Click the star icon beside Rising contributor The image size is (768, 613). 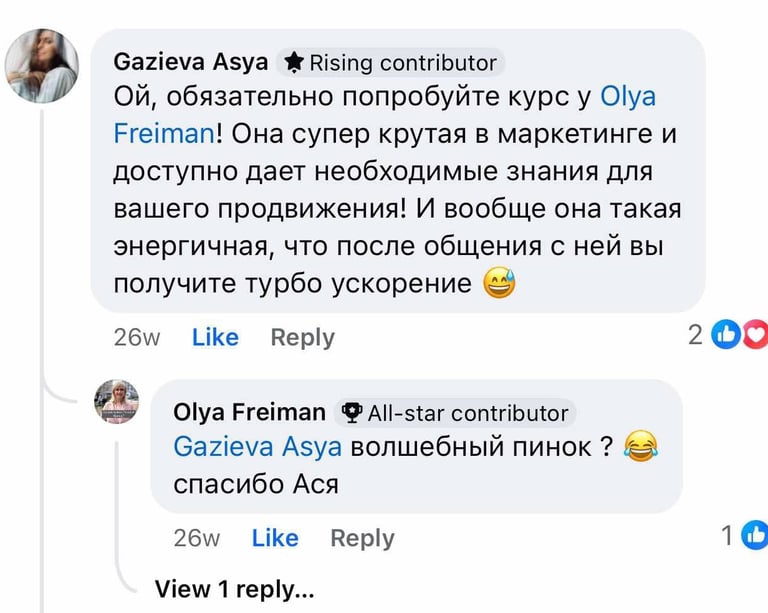(294, 63)
